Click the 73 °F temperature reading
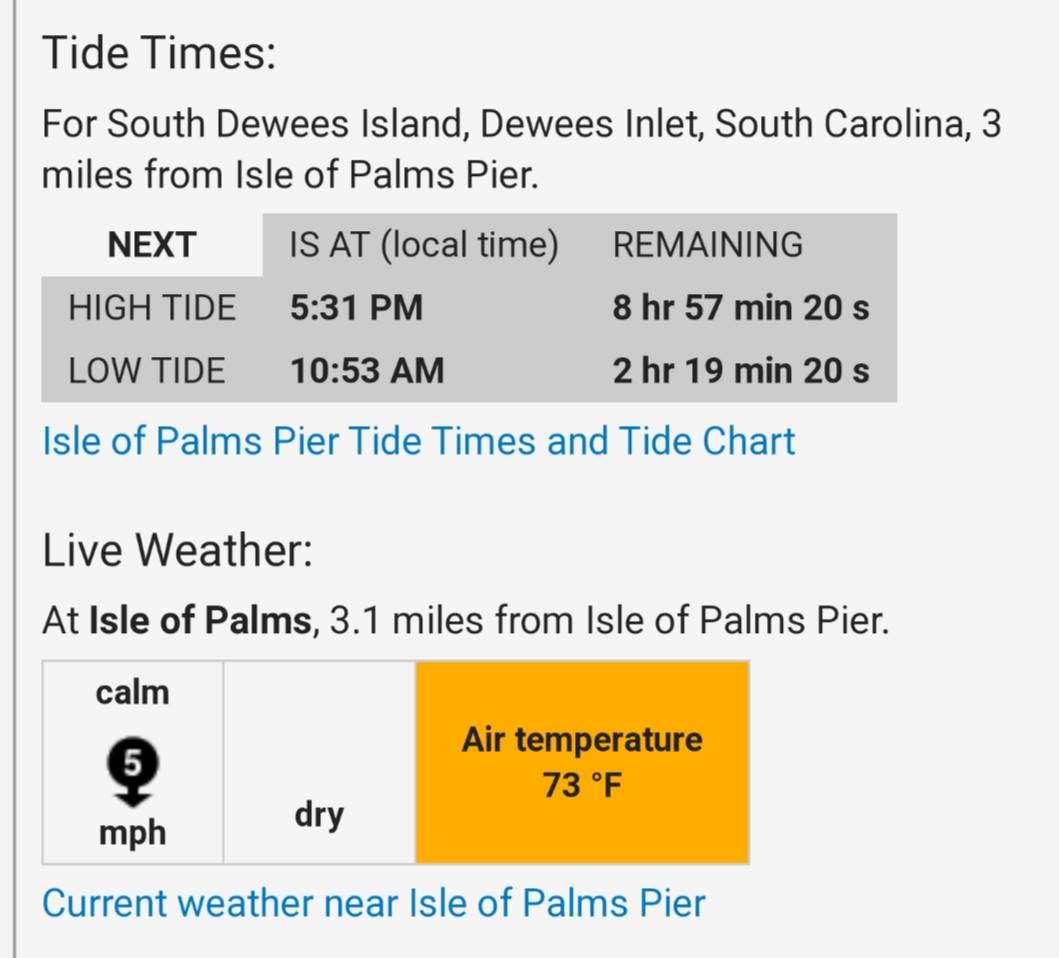The image size is (1059, 958). point(582,785)
